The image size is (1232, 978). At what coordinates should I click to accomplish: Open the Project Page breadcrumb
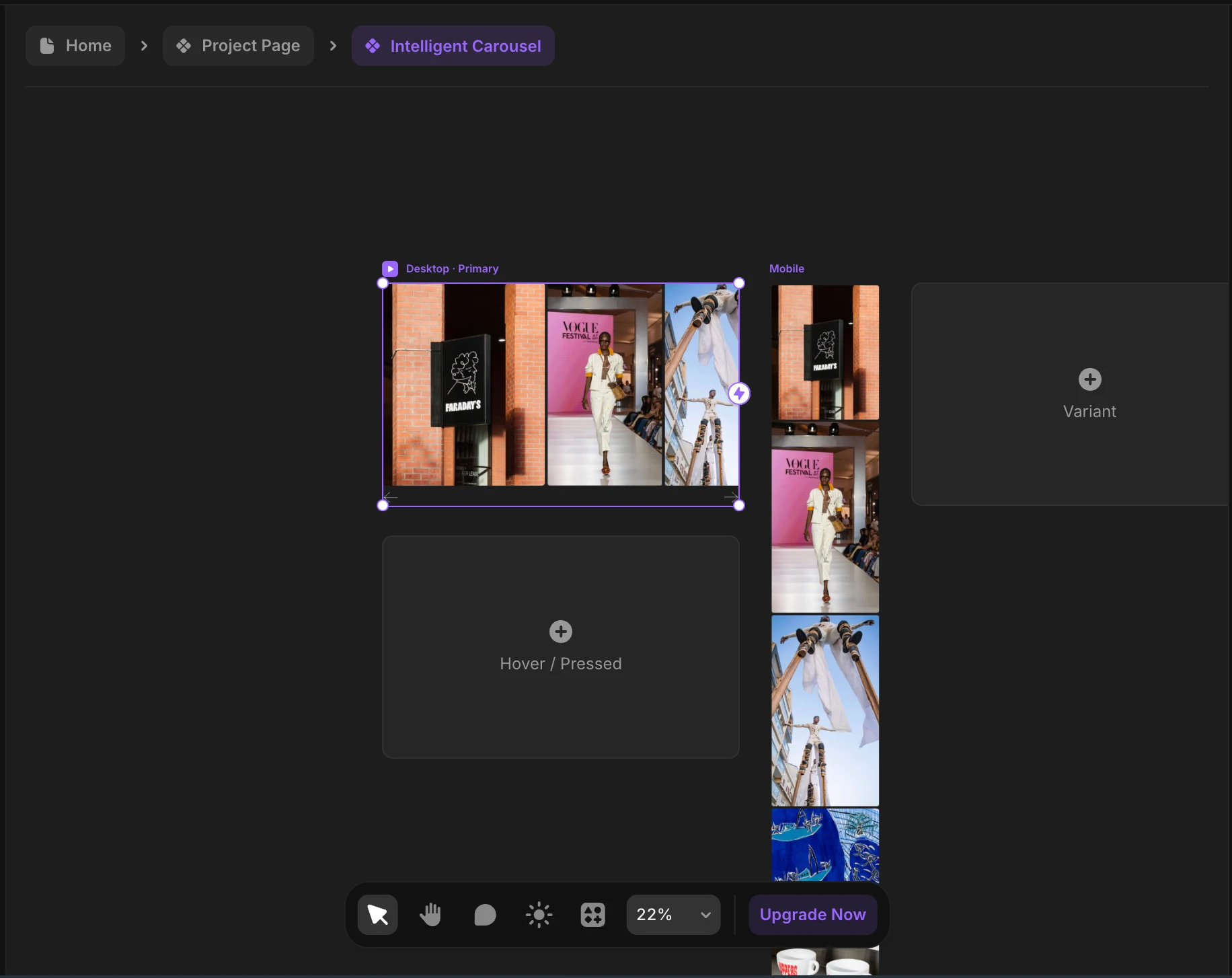click(238, 46)
